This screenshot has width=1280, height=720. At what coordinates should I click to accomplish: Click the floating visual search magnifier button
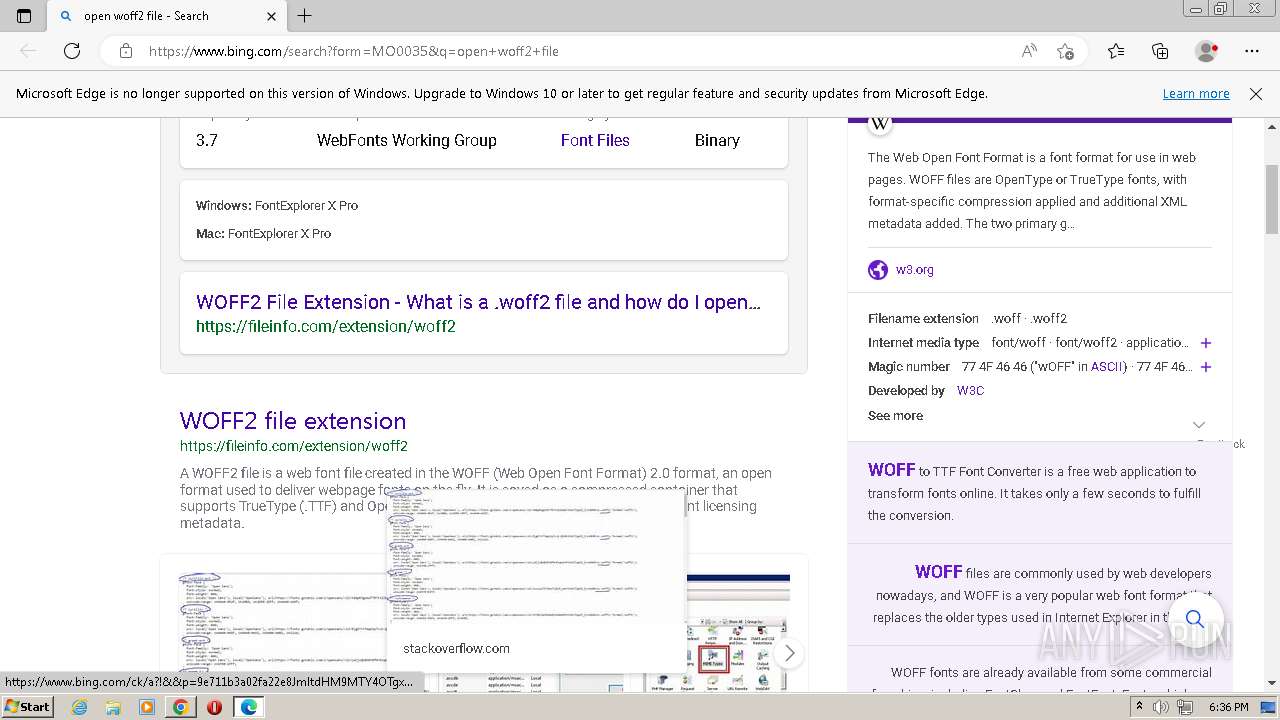(1194, 619)
